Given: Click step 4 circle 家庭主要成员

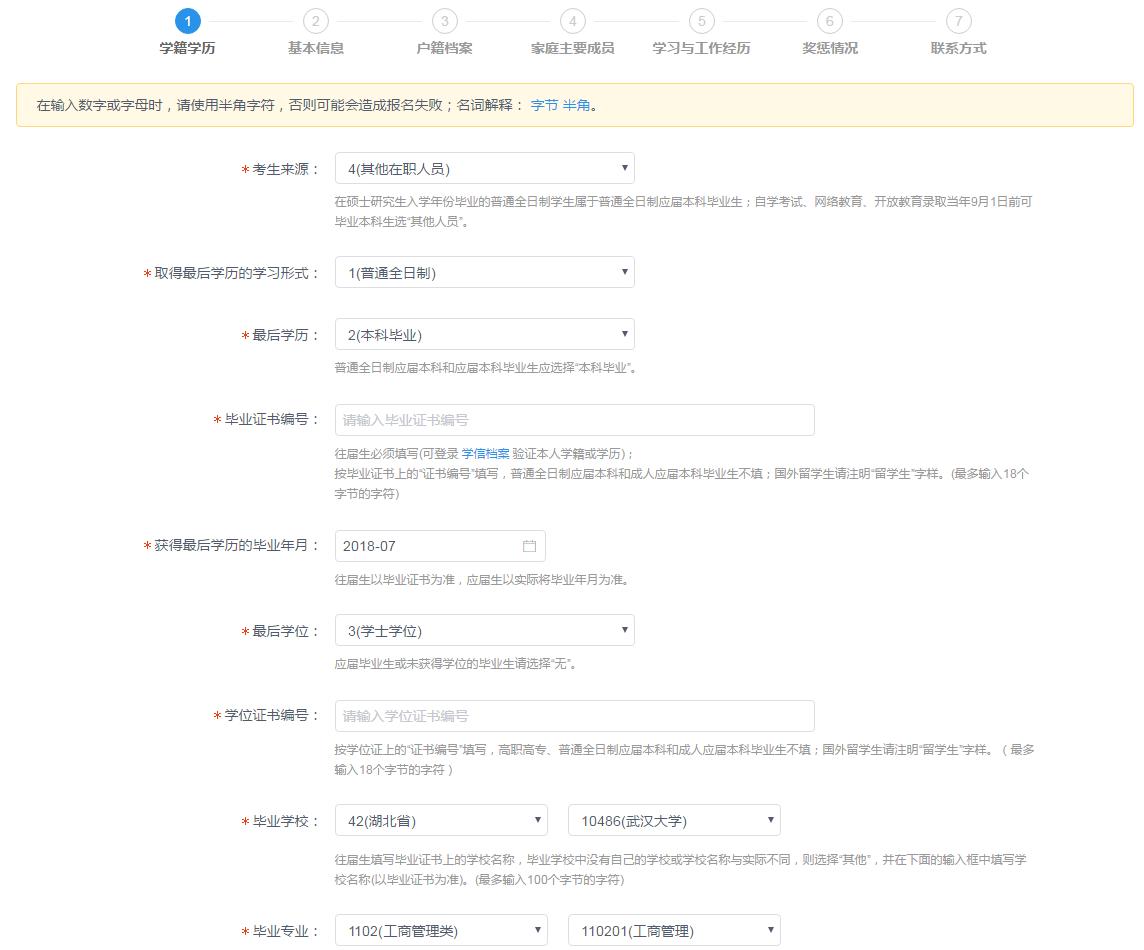Looking at the screenshot, I should [572, 21].
